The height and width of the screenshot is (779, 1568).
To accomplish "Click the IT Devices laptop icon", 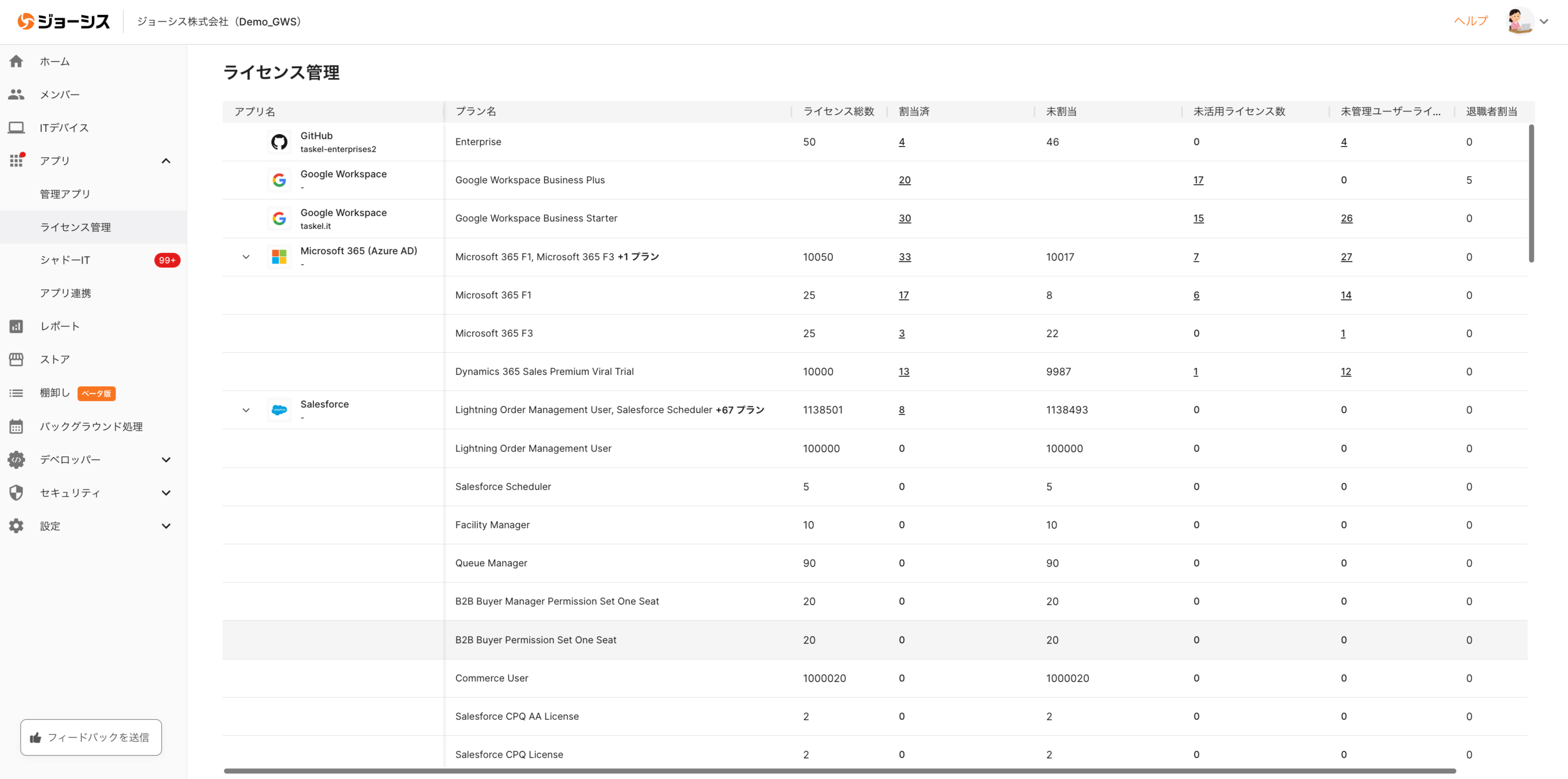I will (x=17, y=128).
